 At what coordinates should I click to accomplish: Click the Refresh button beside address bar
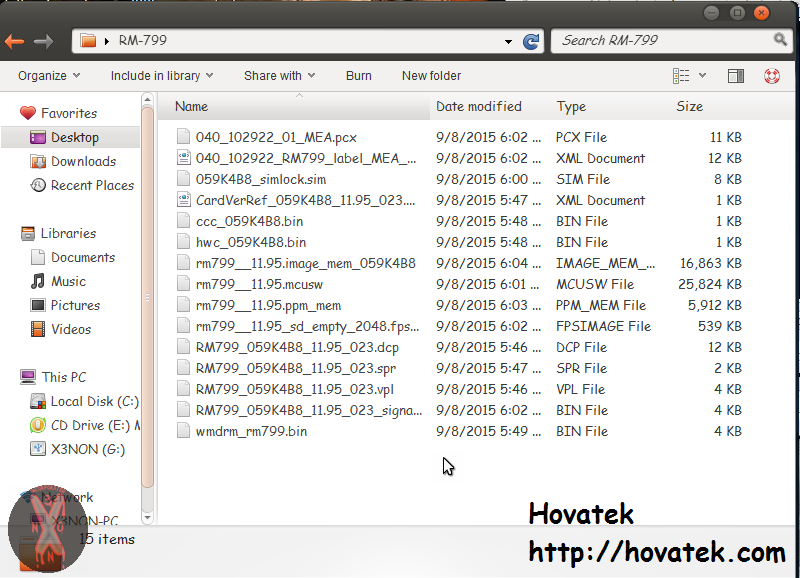click(x=532, y=41)
